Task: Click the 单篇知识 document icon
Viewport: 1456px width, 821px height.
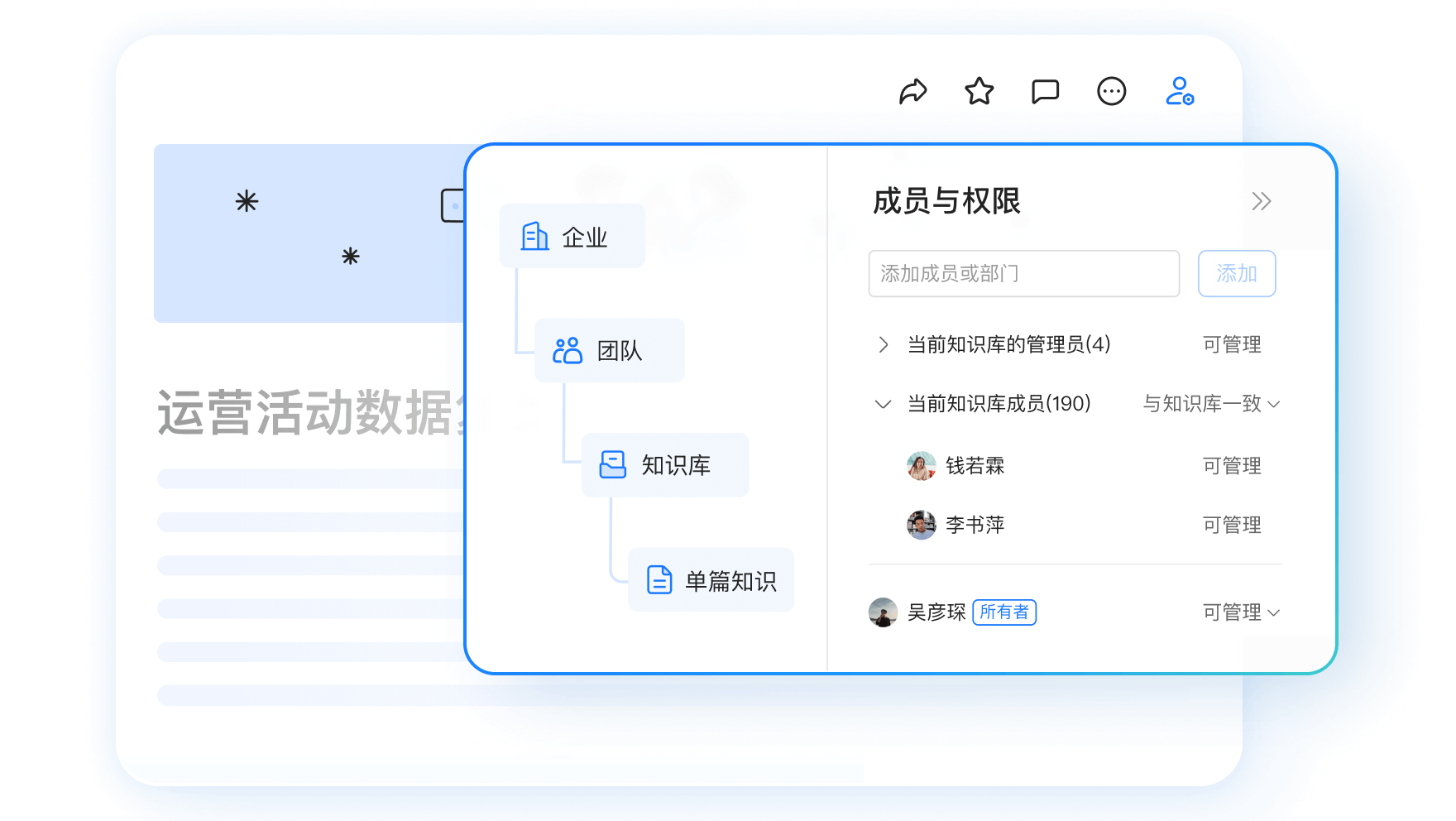Action: [x=659, y=579]
